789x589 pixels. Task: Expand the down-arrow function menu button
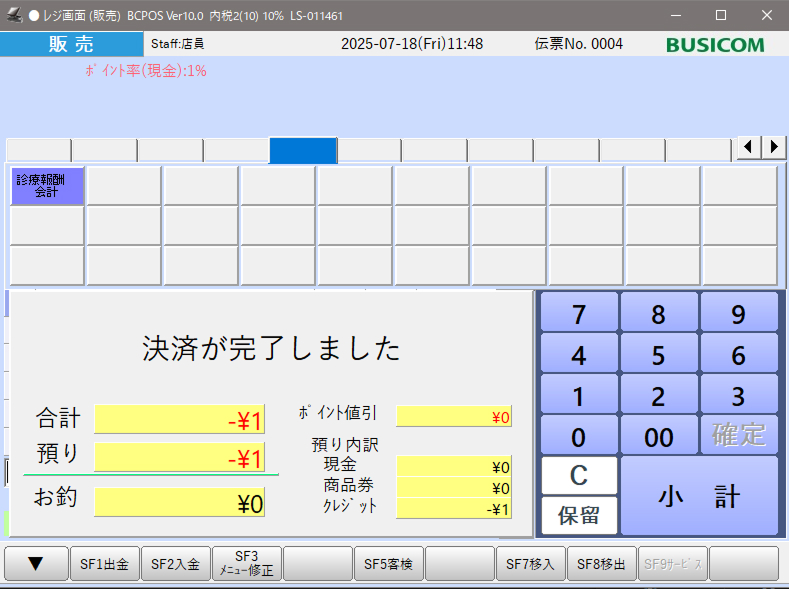pyautogui.click(x=35, y=564)
